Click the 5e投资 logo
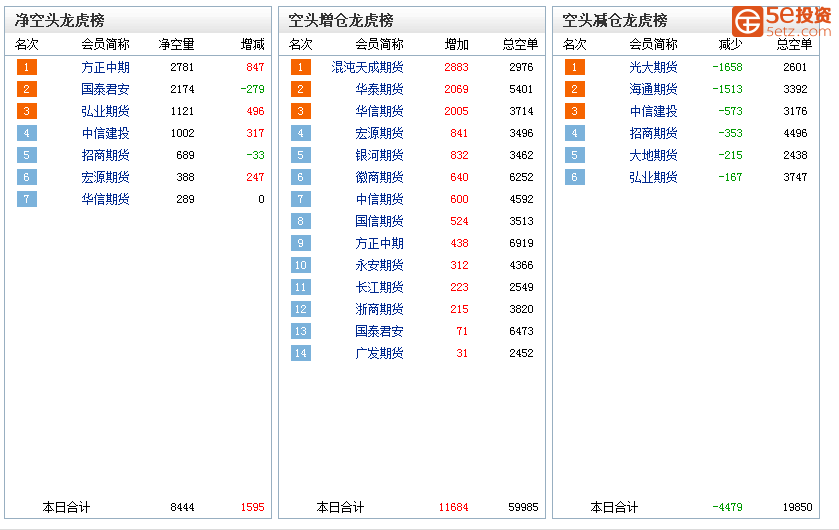Screen dimensions: 839x530 click(782, 21)
